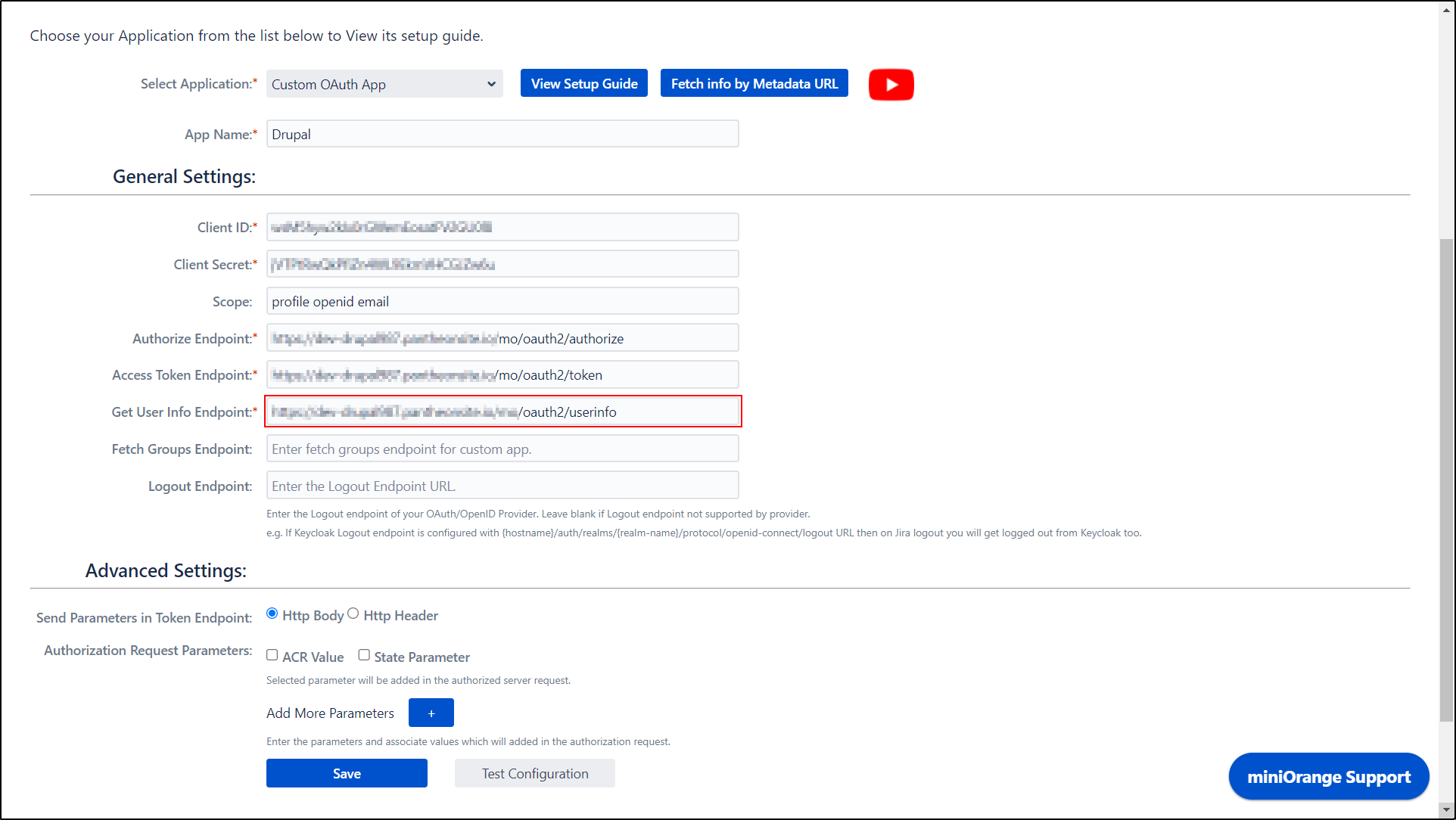Enable the ACR Value checkbox

click(272, 654)
